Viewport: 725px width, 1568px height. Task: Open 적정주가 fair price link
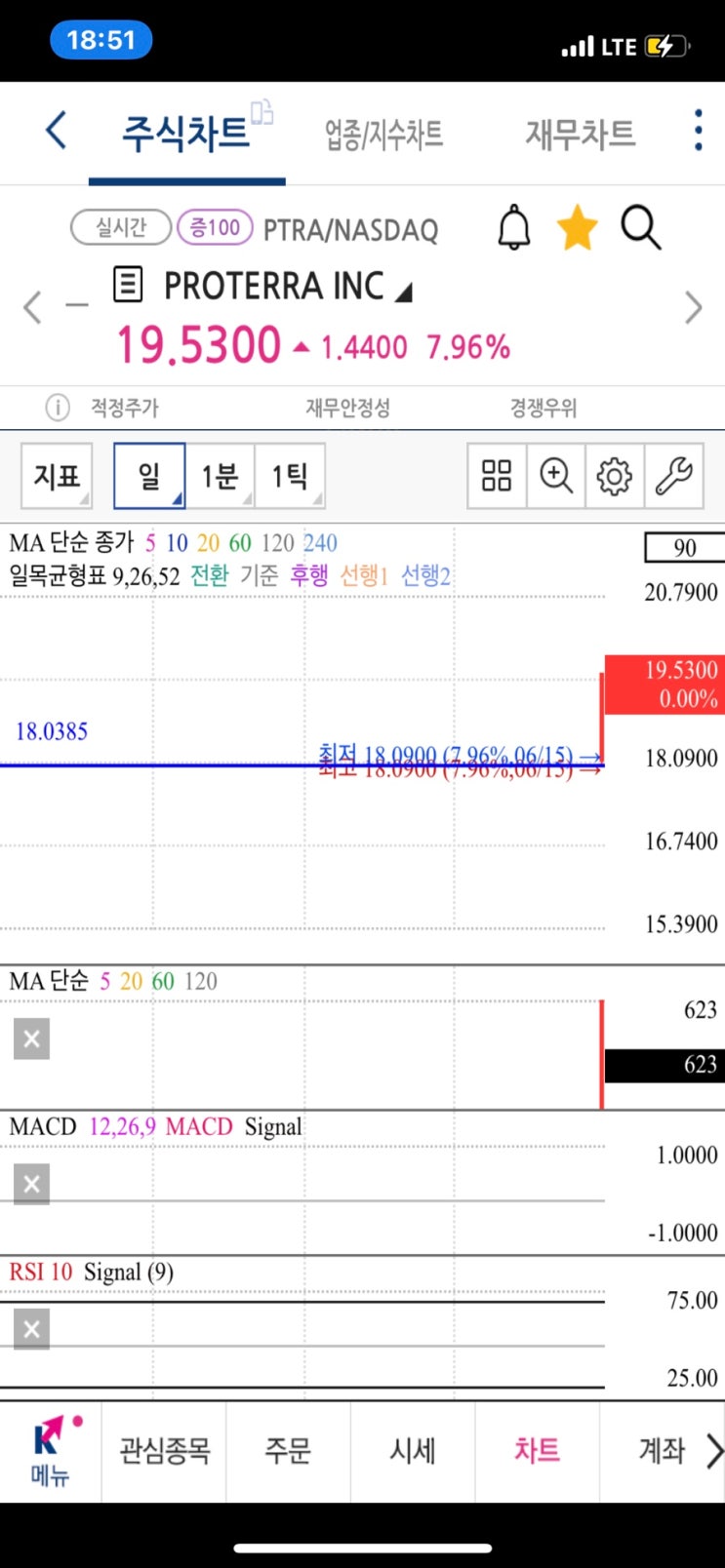(x=125, y=408)
